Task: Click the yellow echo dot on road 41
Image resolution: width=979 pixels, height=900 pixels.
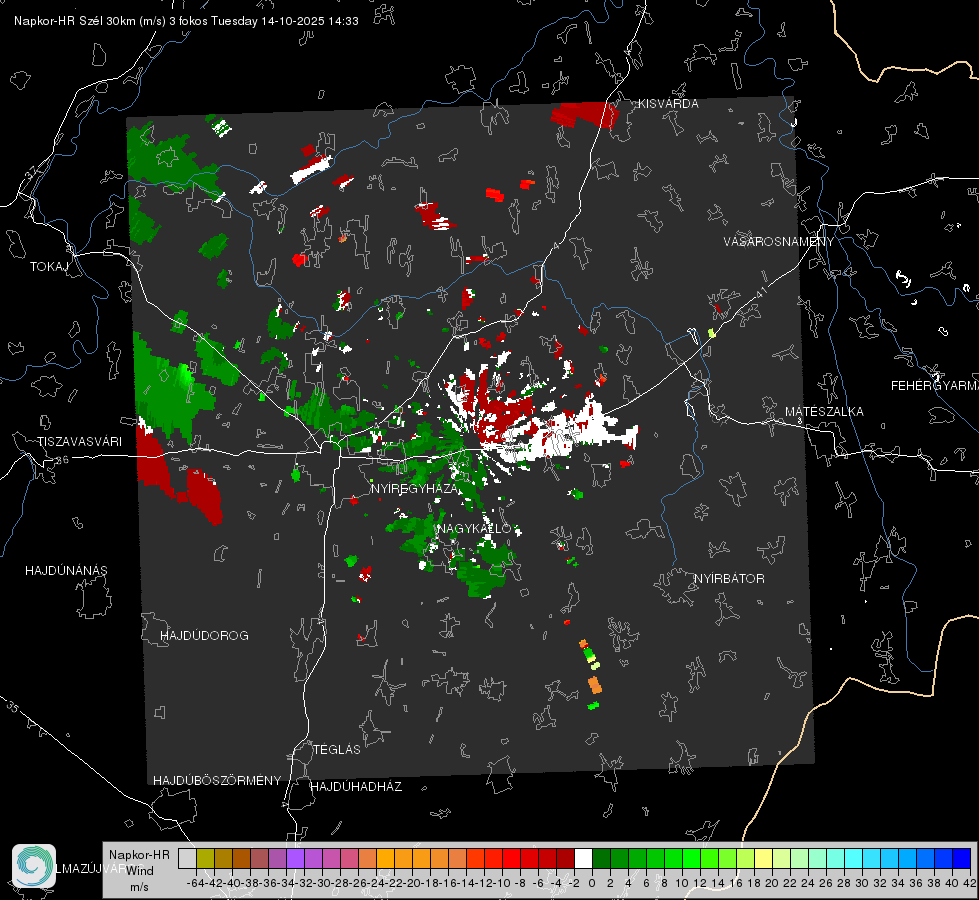Action: [x=711, y=334]
